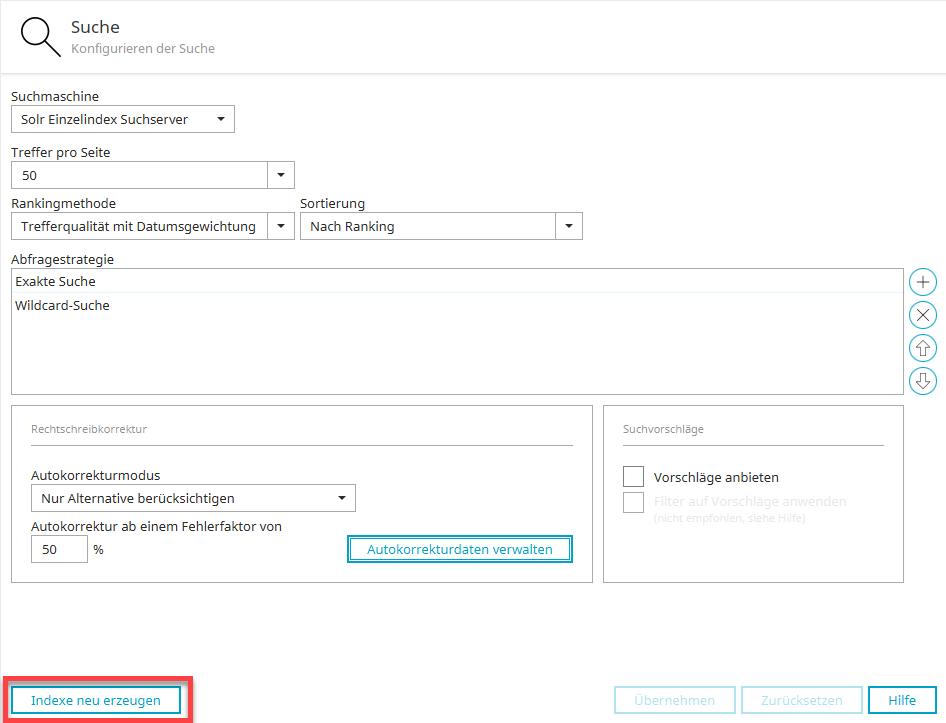The image size is (946, 723).
Task: Click the Fehlerfaktor percentage input field
Action: tap(59, 549)
